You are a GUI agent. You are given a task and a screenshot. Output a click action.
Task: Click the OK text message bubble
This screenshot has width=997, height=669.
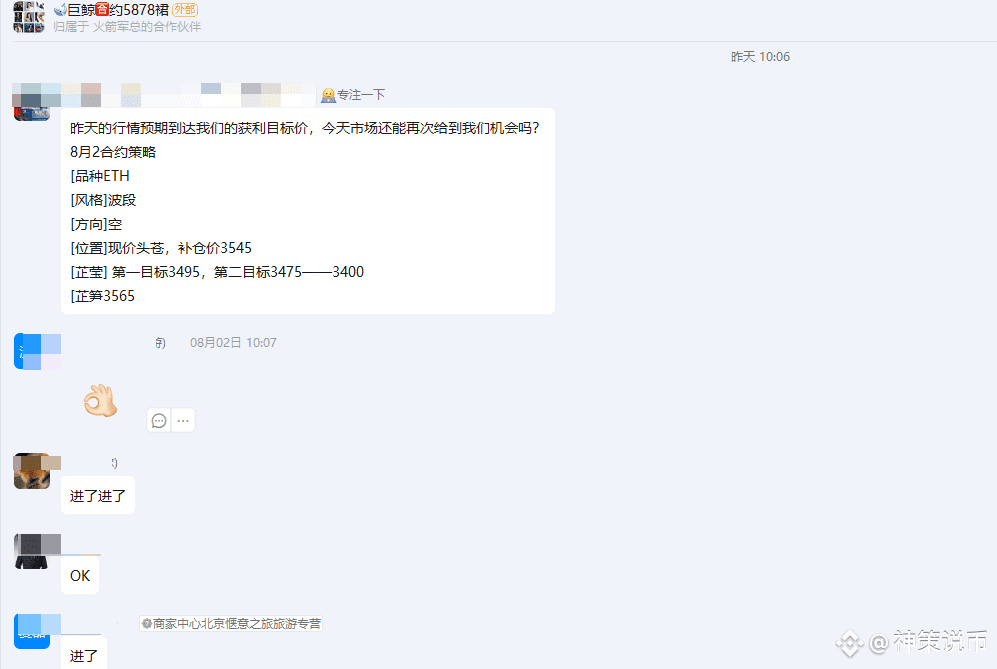pyautogui.click(x=80, y=576)
